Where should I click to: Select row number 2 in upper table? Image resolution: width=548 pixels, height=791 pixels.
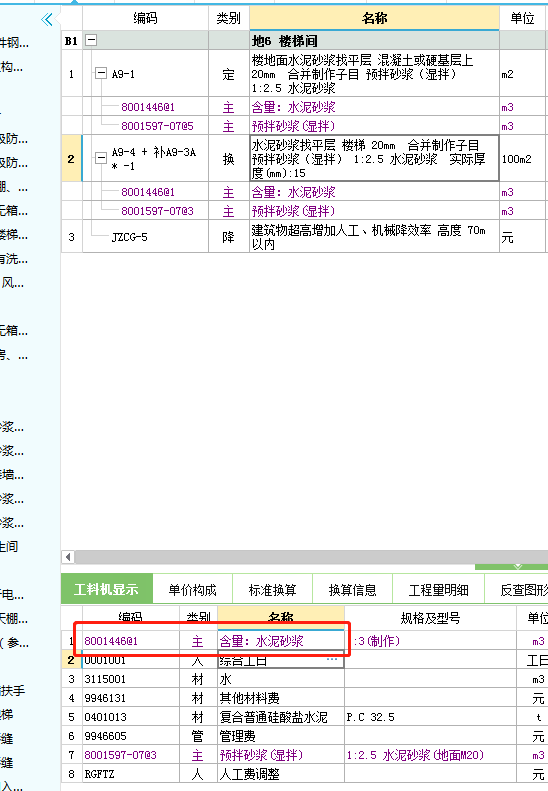coord(71,158)
